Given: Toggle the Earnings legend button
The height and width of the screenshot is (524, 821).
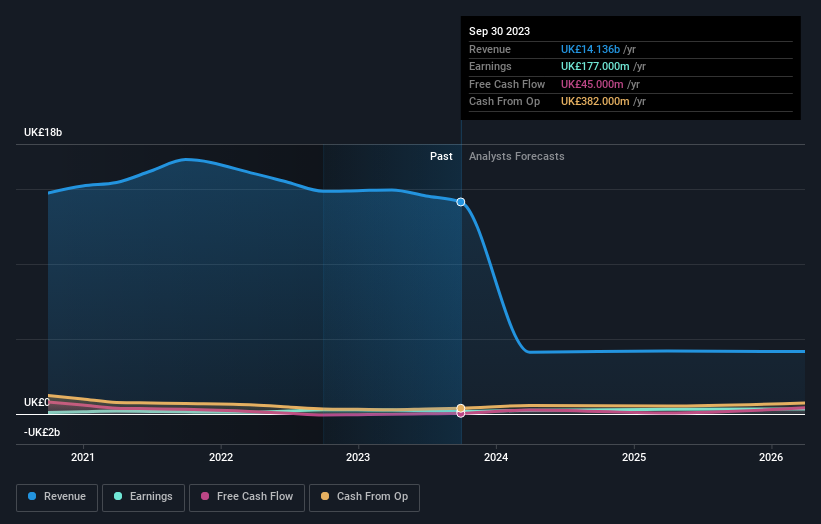Looking at the screenshot, I should click(x=143, y=497).
